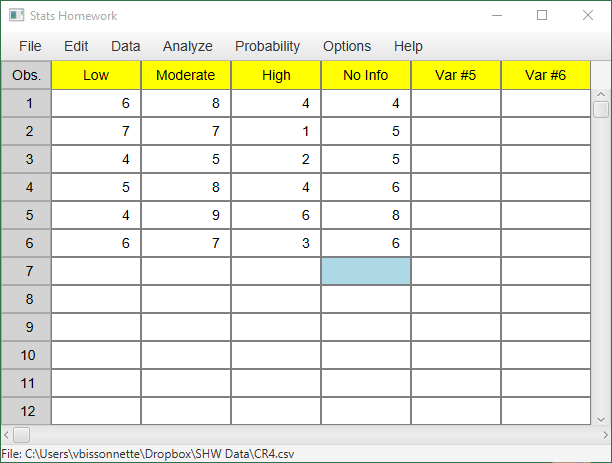Select observation row 2 header
The width and height of the screenshot is (612, 463).
tap(26, 131)
